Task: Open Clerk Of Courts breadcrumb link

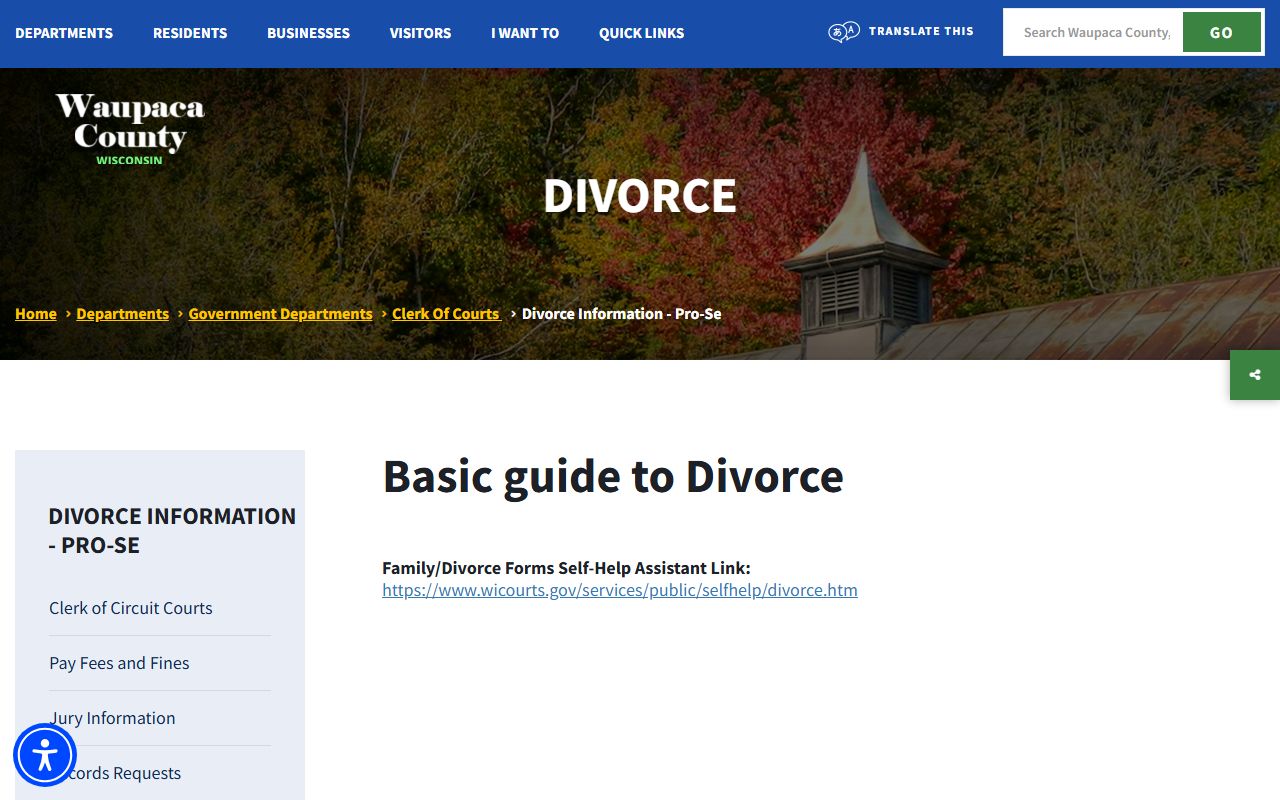Action: (x=446, y=314)
